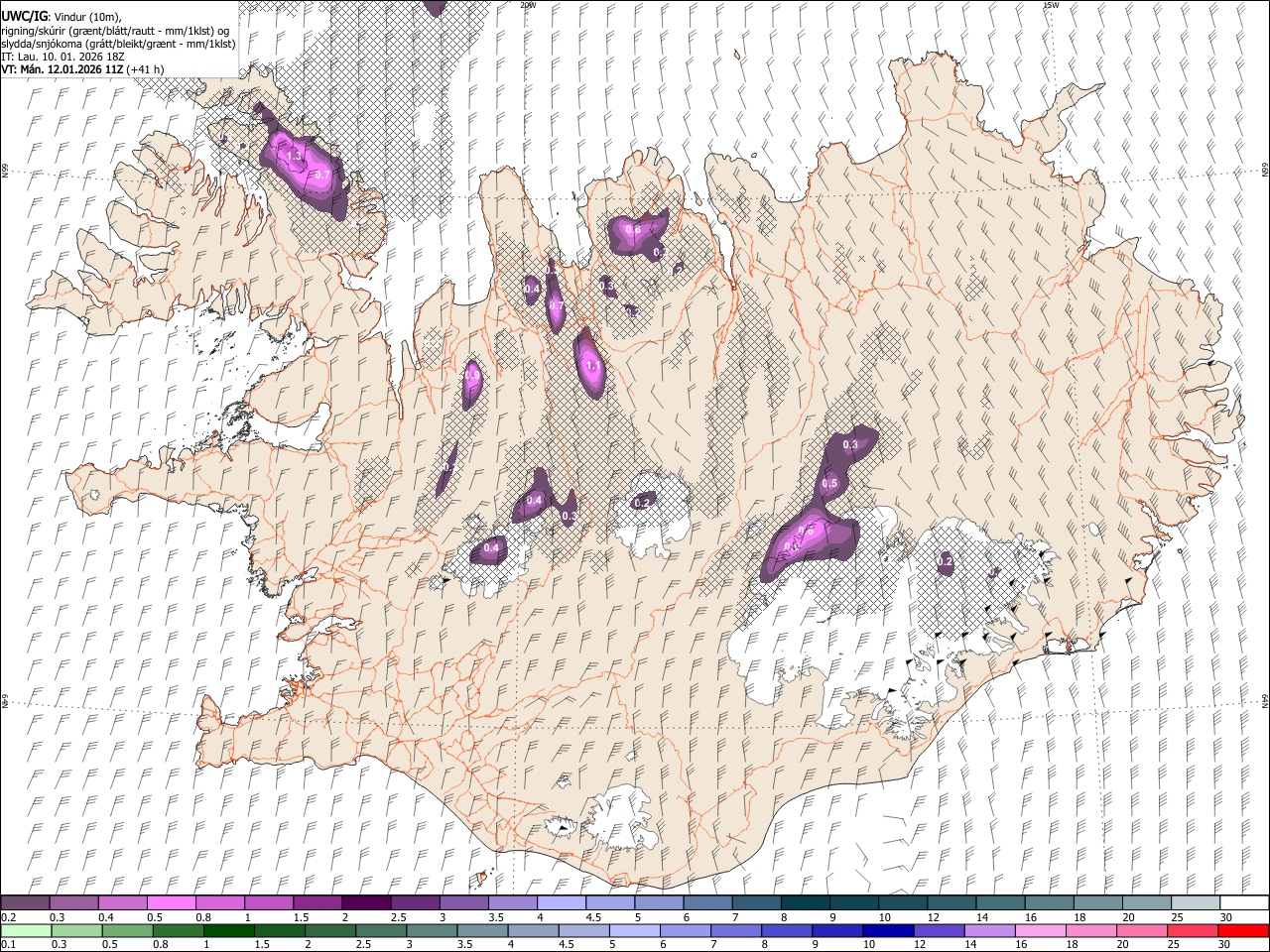The image size is (1270, 952).
Task: Click the pale lavender swatch labeled 4 in upper legend
Action: click(x=562, y=902)
